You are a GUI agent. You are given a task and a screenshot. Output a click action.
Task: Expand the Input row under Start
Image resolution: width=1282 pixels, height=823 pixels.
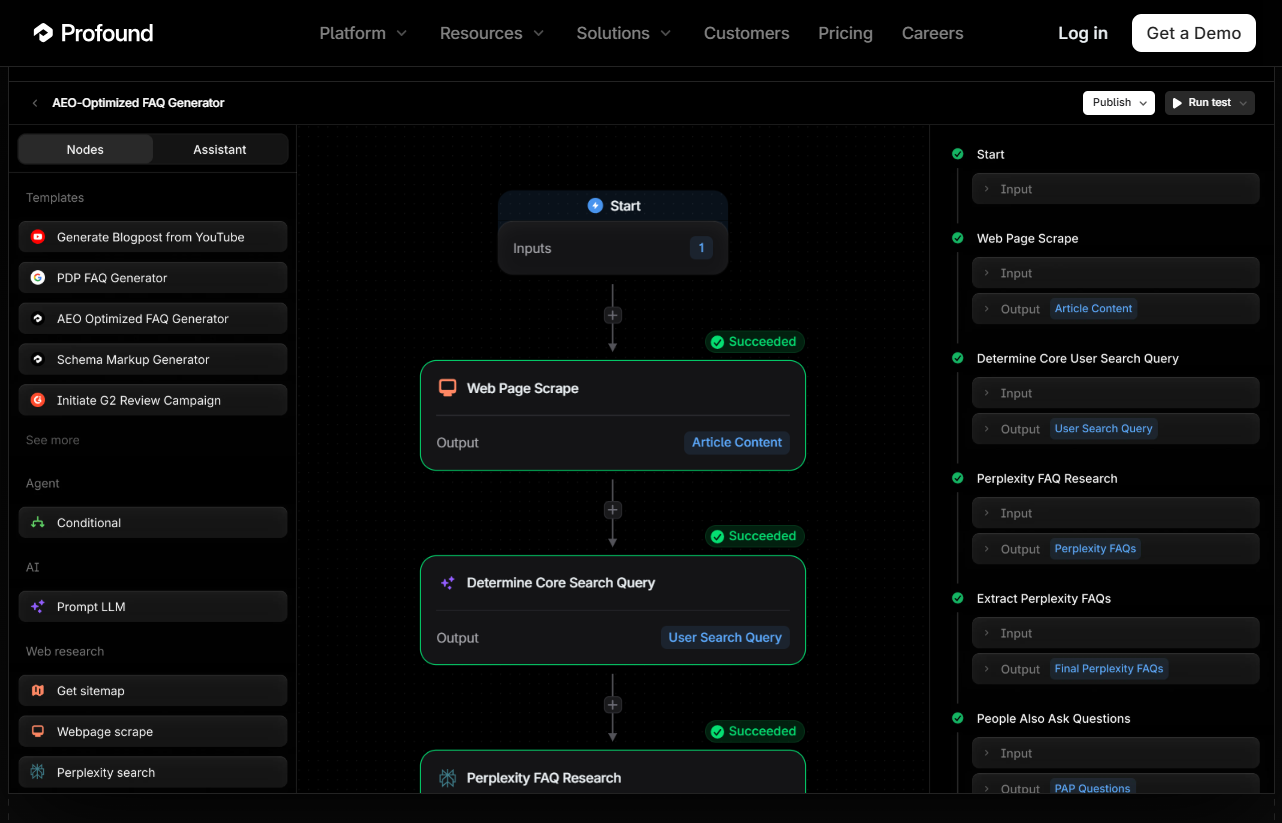1116,189
